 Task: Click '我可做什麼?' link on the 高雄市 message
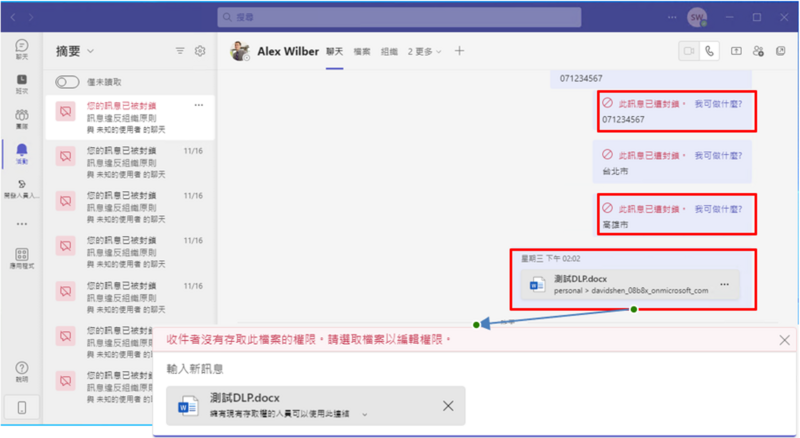[718, 209]
